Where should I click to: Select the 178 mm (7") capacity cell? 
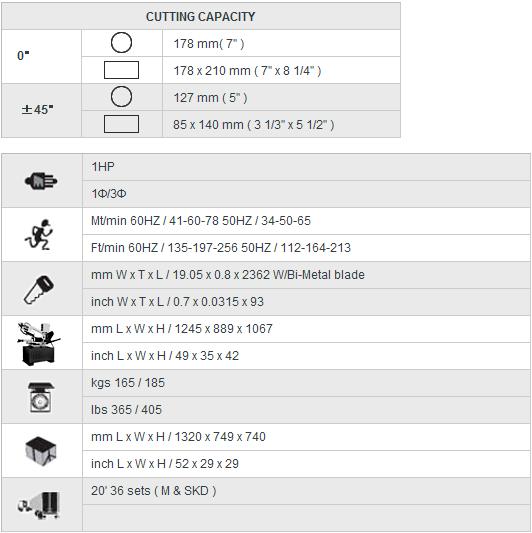click(x=281, y=43)
